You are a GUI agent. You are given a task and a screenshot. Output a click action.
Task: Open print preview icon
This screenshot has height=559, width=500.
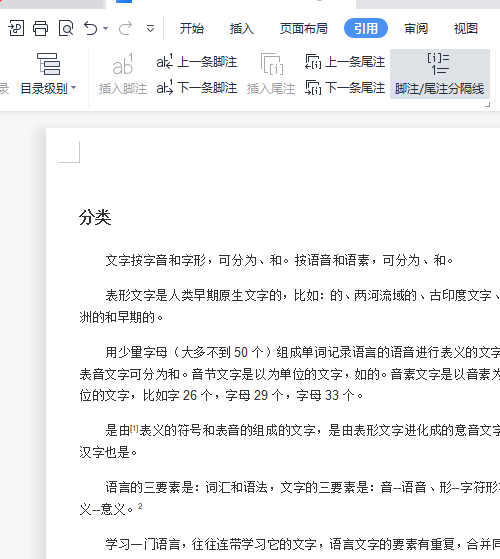coord(66,28)
